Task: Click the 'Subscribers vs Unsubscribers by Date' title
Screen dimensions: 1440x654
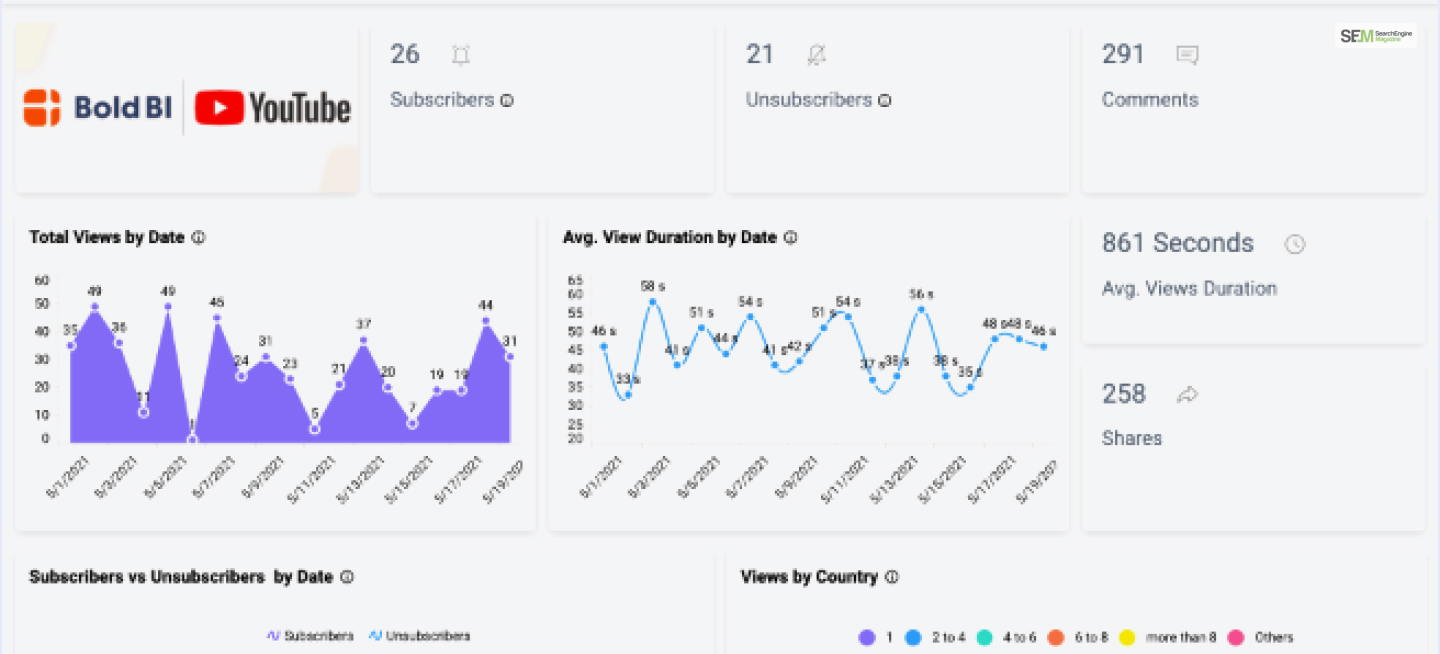Action: tap(181, 577)
